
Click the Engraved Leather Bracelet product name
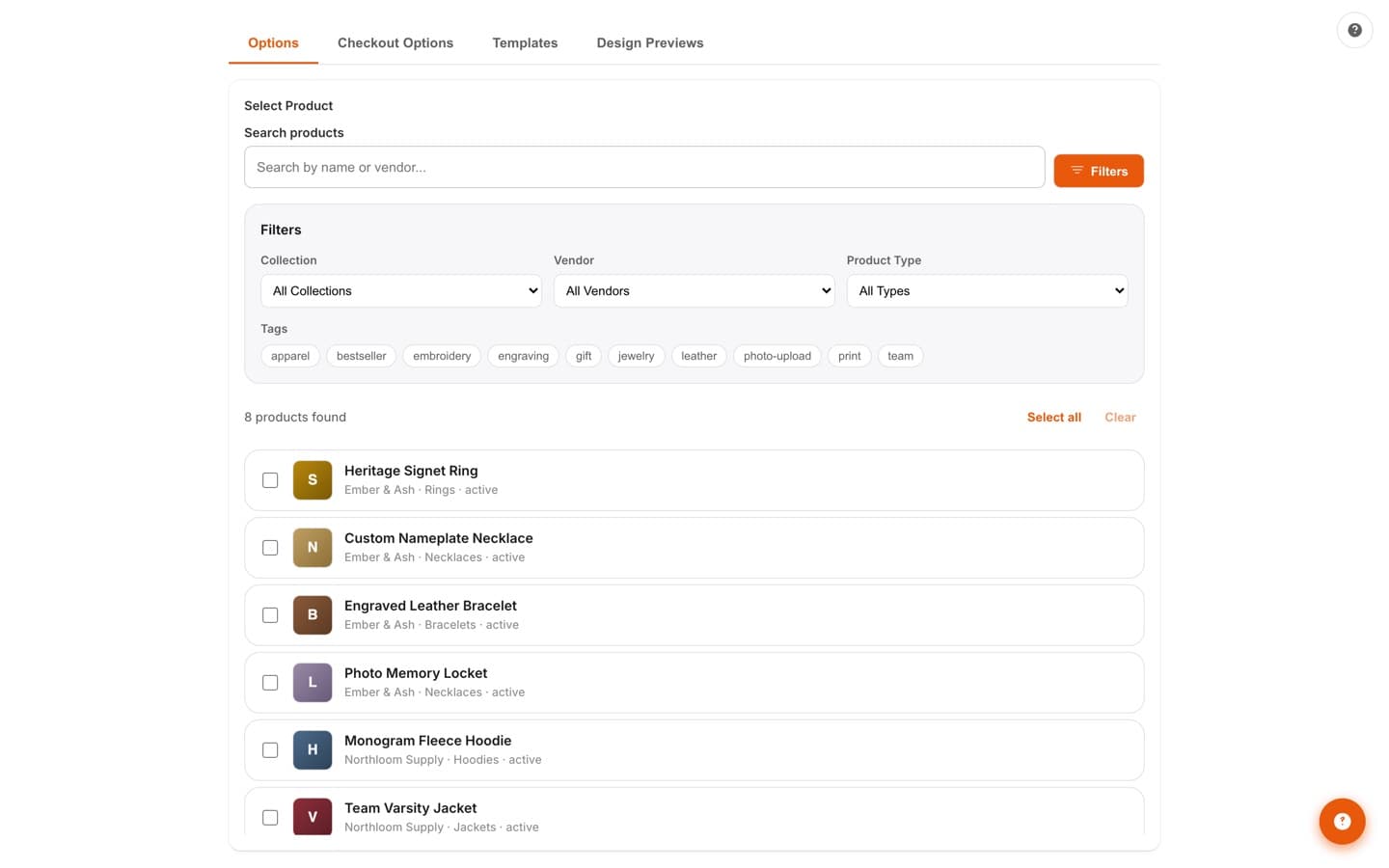430,606
